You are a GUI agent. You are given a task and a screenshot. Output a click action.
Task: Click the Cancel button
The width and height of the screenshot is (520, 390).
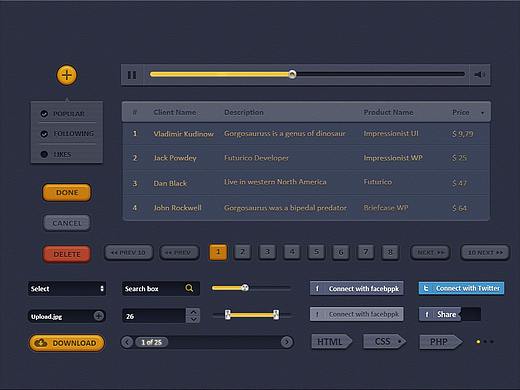(x=67, y=223)
